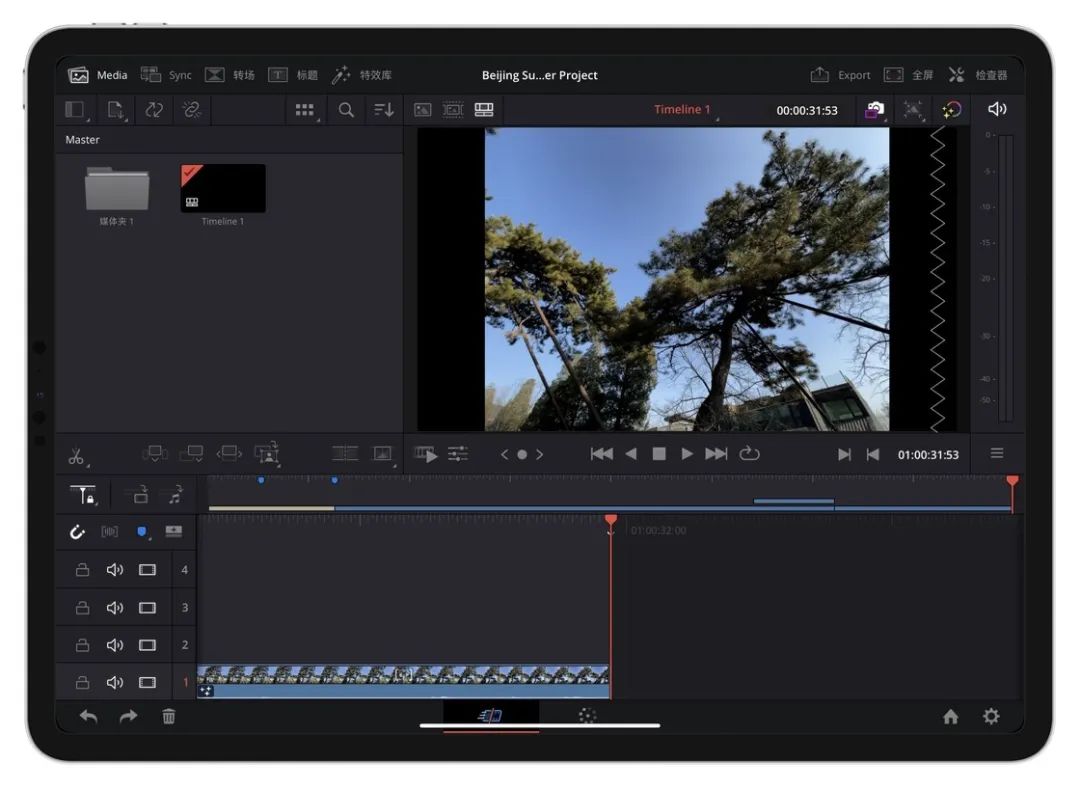Go to the home project manager icon

950,716
